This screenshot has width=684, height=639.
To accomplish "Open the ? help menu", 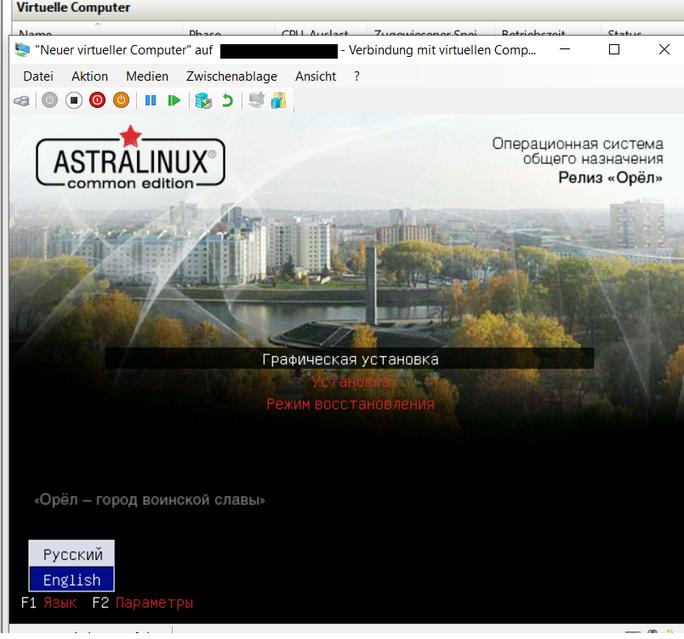I will click(357, 76).
